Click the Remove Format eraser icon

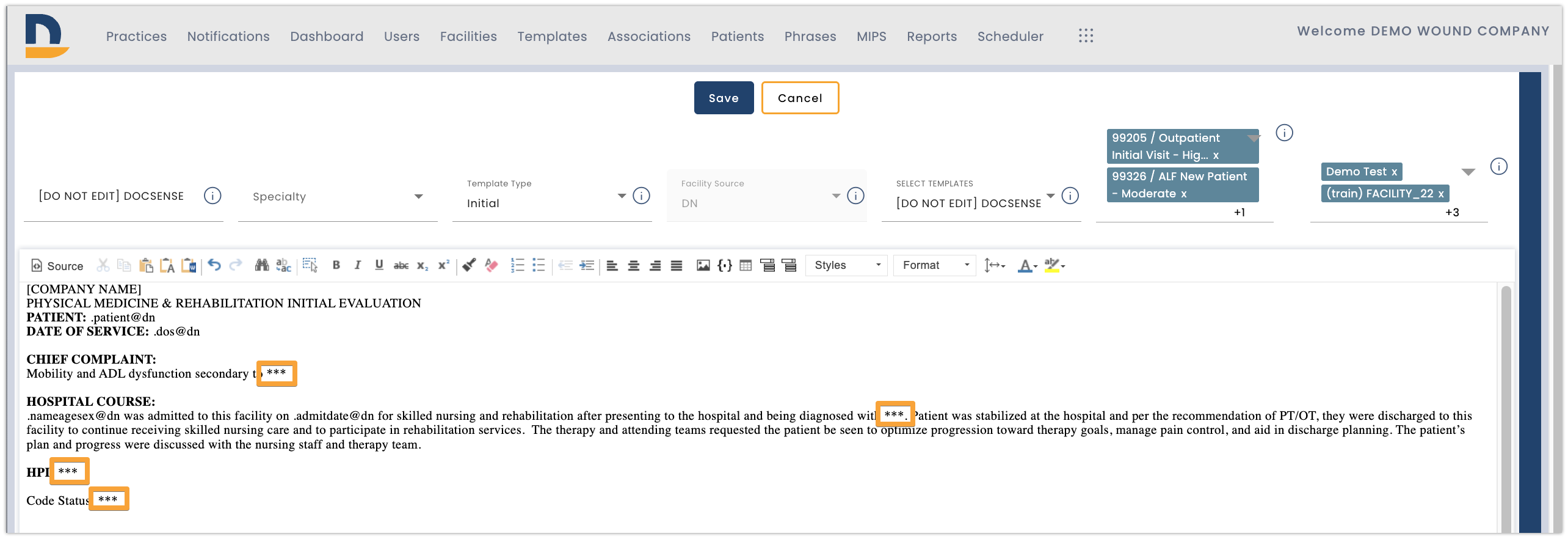click(x=492, y=265)
